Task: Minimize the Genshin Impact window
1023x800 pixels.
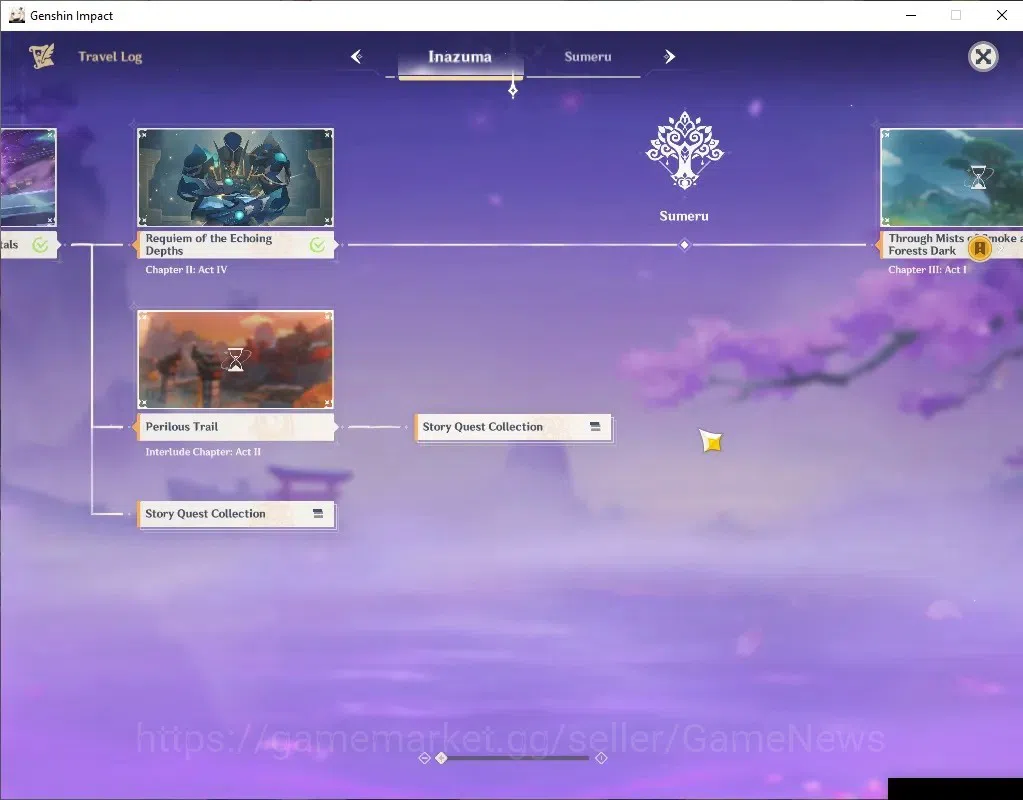Action: point(911,15)
